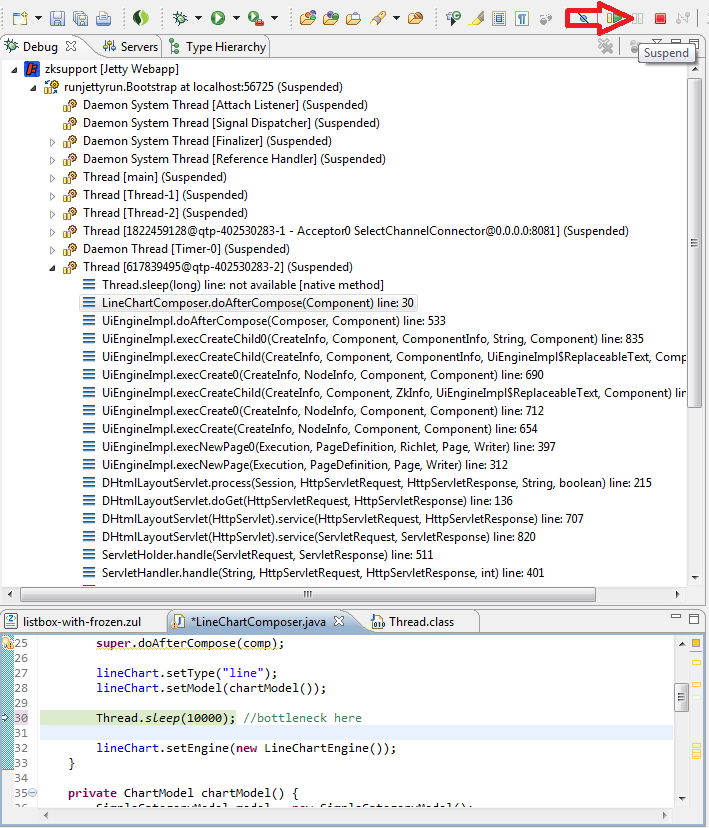The width and height of the screenshot is (709, 828).
Task: Select the Thread.sleep(long) stack frame
Action: tap(242, 285)
